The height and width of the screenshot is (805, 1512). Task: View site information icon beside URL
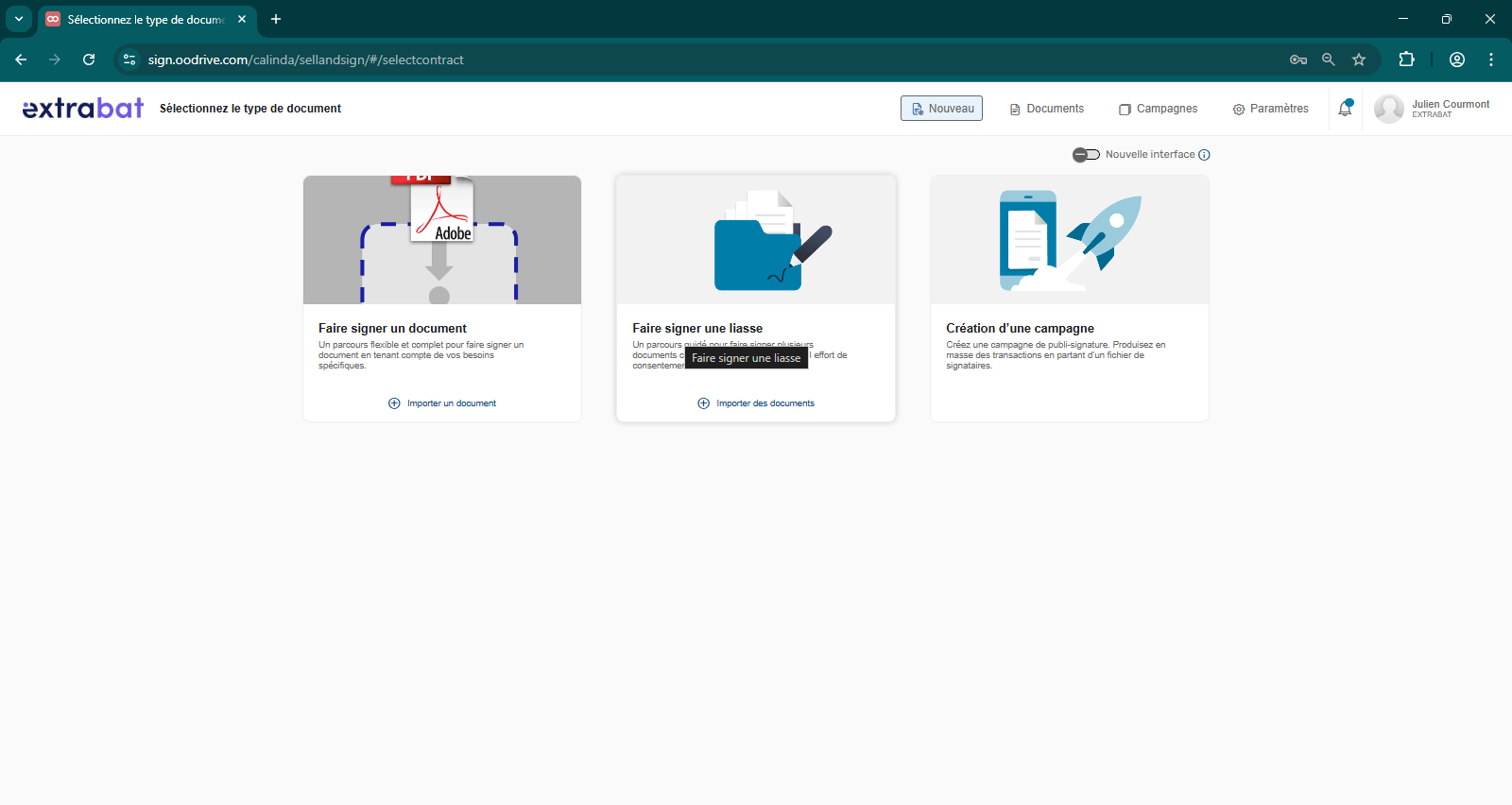129,60
